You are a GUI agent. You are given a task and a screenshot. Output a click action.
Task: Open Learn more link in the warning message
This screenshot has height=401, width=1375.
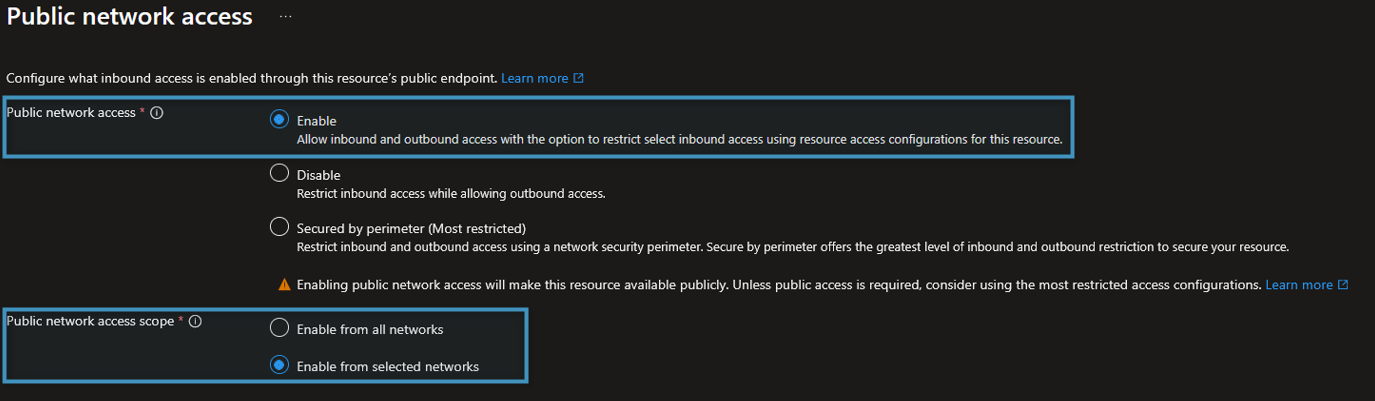click(x=1307, y=285)
